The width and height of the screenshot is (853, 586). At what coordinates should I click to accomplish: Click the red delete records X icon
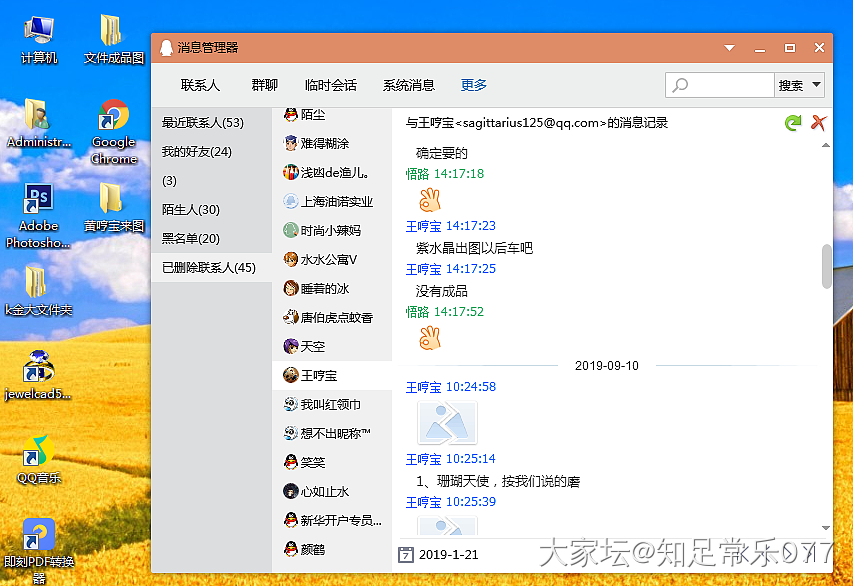click(818, 122)
